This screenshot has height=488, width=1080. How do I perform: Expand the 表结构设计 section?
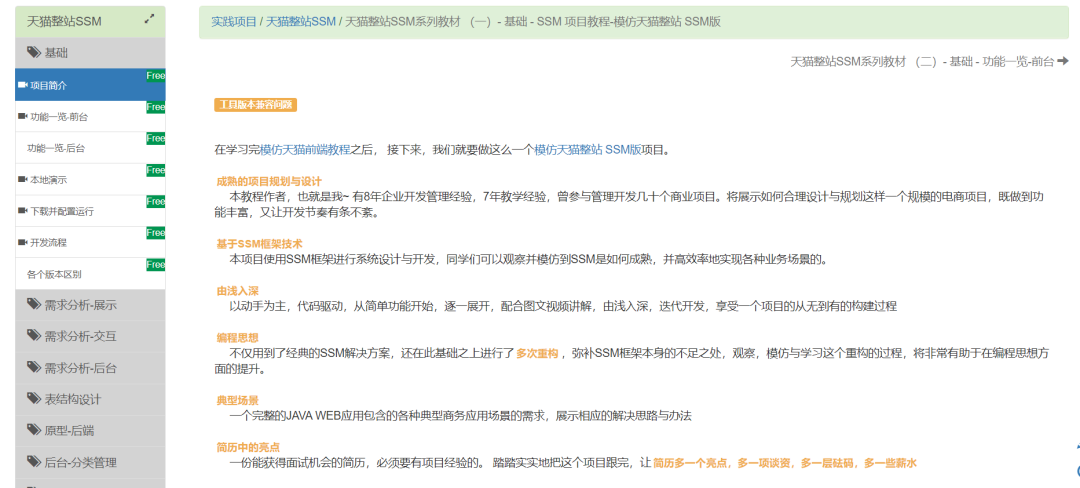72,399
